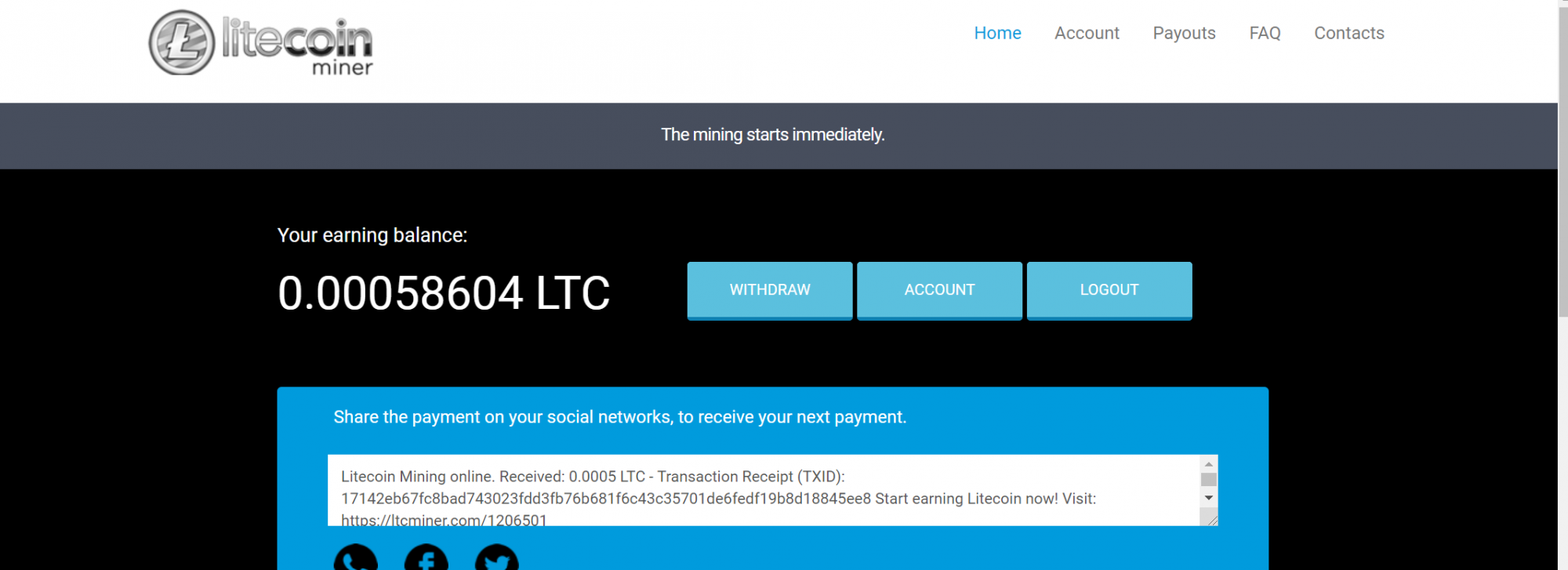Open the Payouts page

[x=1184, y=33]
